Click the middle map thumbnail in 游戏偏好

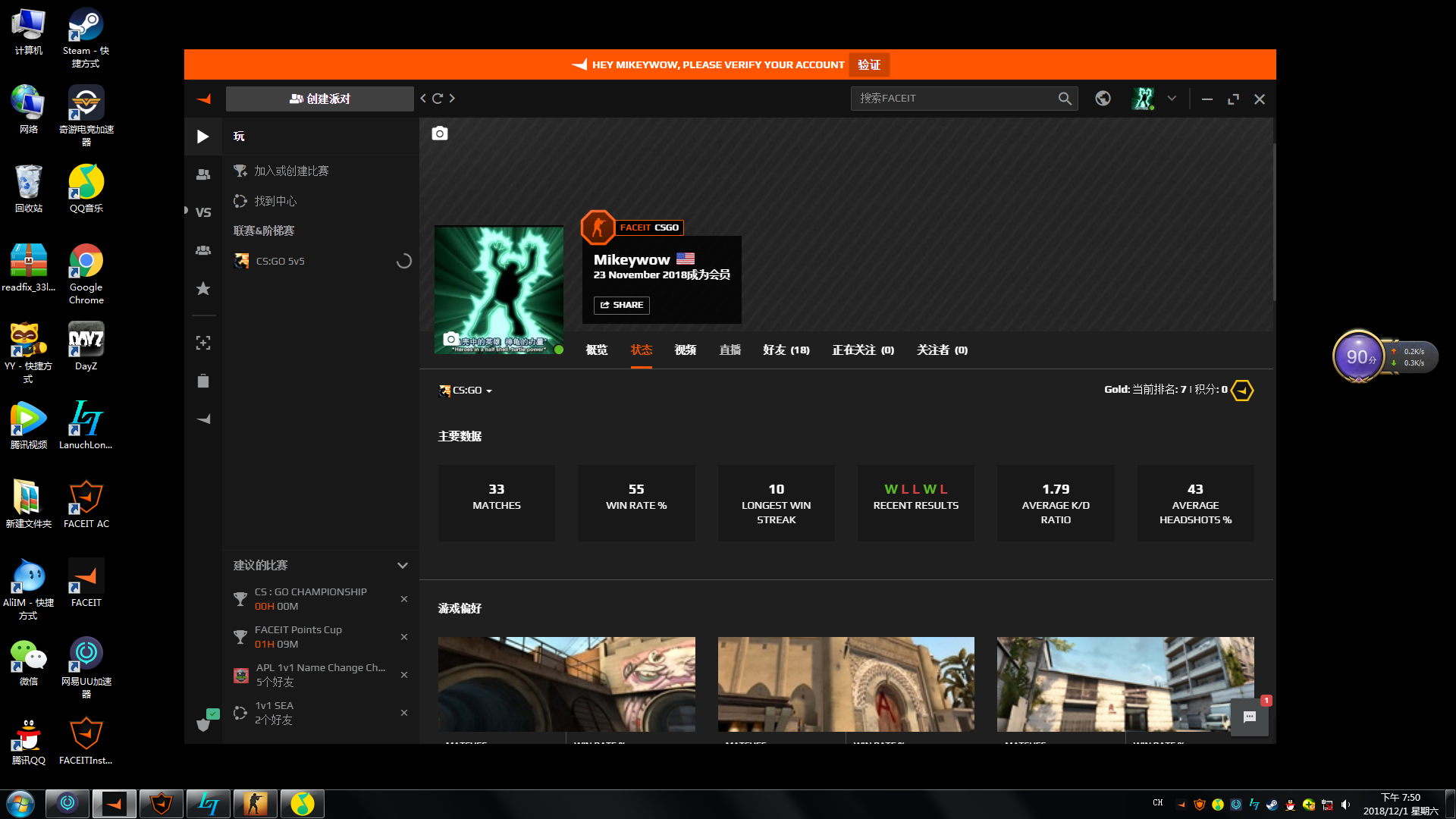pyautogui.click(x=846, y=684)
